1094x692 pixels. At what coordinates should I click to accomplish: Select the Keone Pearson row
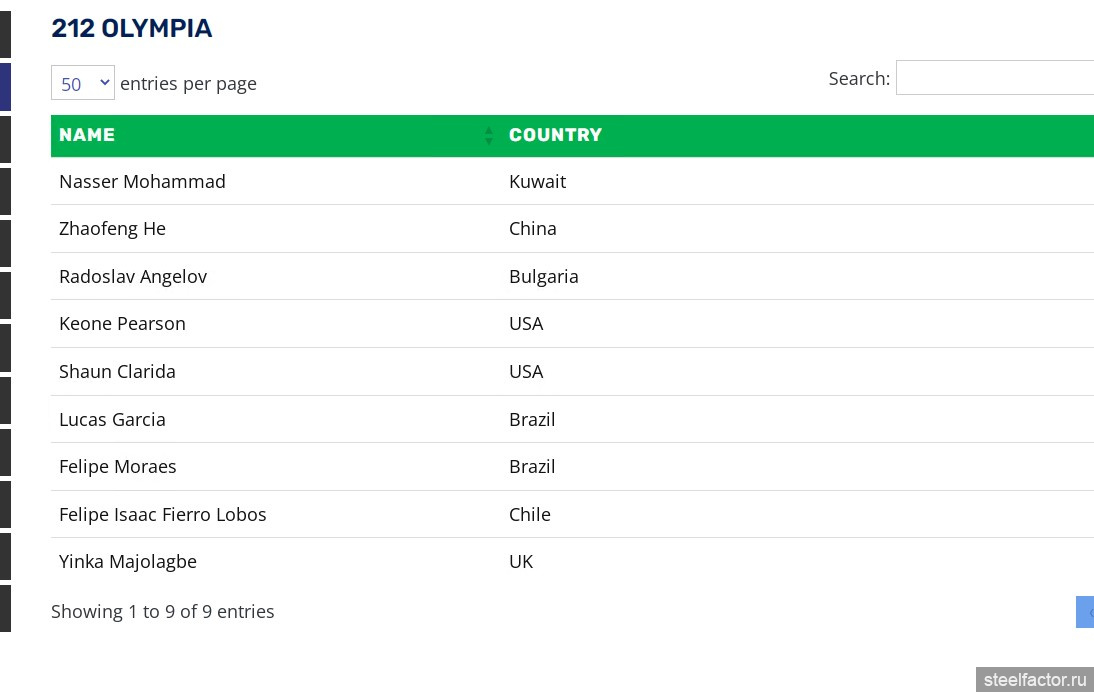[122, 324]
